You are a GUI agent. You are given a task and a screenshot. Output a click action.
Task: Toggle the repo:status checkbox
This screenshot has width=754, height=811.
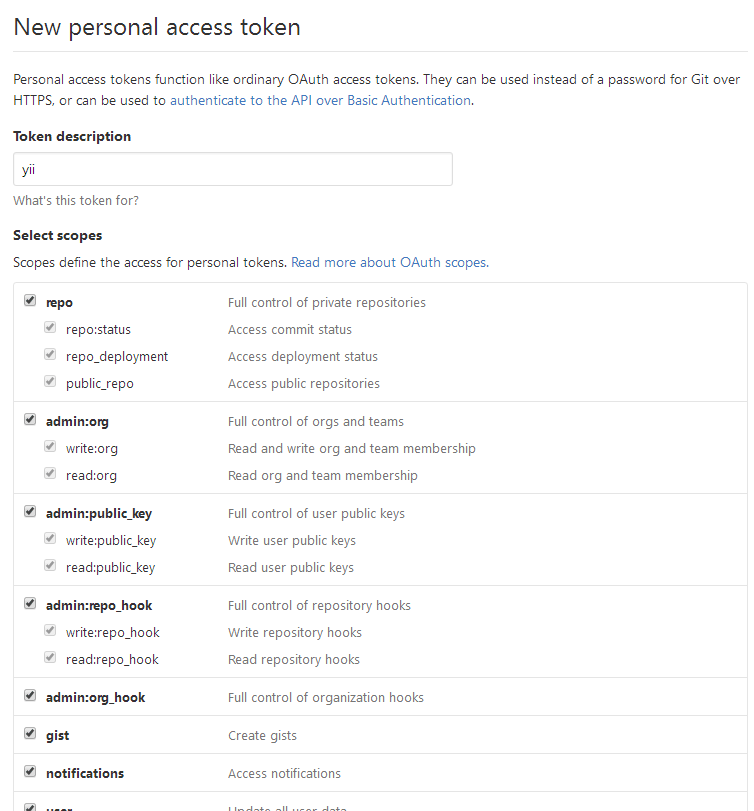pos(50,328)
